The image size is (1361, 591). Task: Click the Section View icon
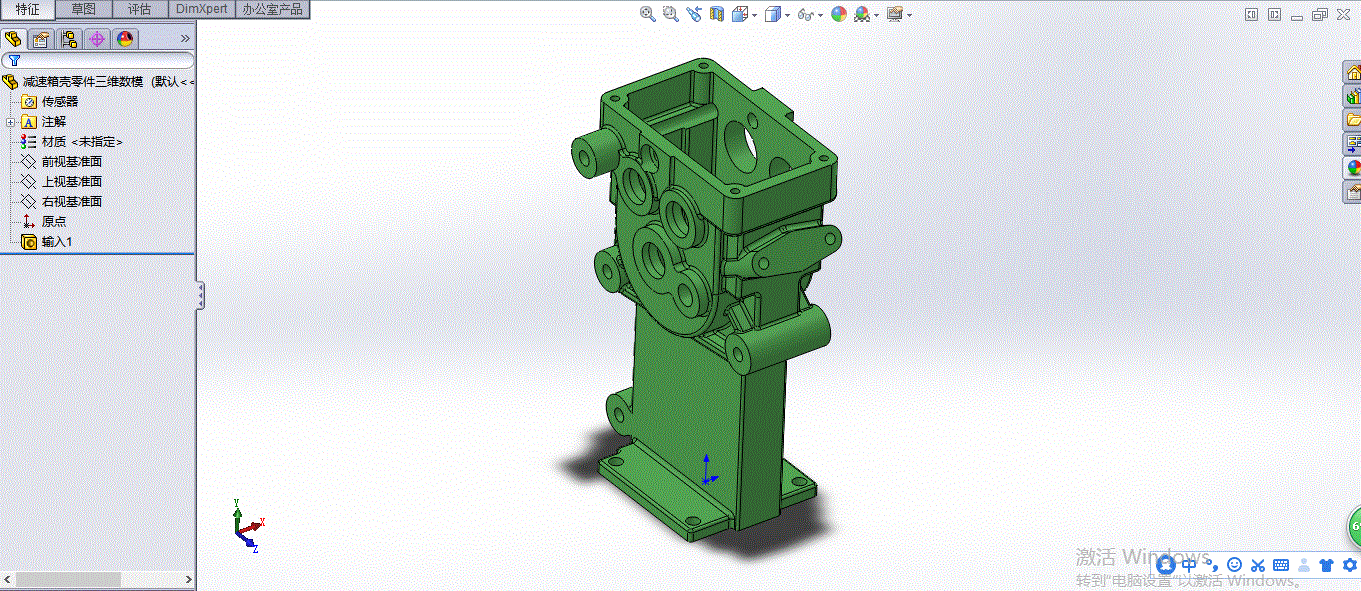click(718, 14)
